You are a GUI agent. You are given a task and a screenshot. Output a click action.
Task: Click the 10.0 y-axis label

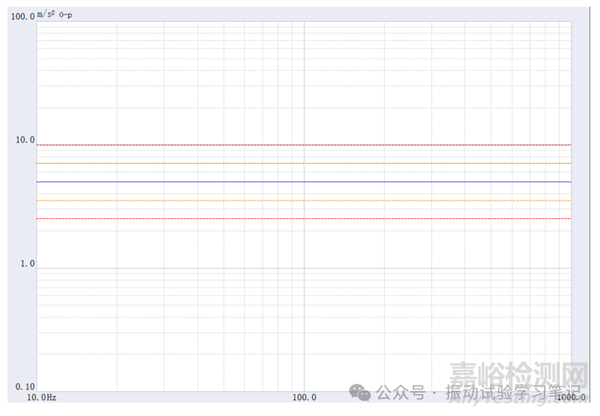click(22, 140)
